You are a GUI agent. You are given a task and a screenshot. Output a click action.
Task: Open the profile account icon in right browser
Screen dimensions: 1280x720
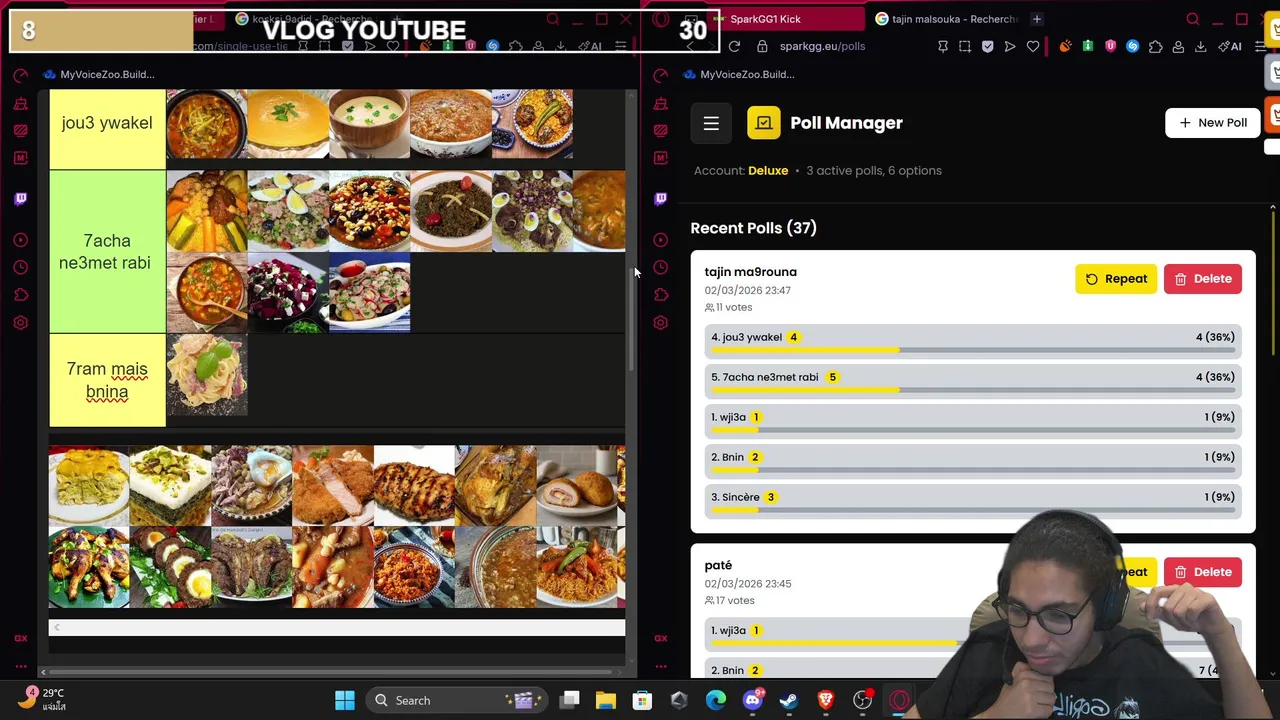[1178, 46]
